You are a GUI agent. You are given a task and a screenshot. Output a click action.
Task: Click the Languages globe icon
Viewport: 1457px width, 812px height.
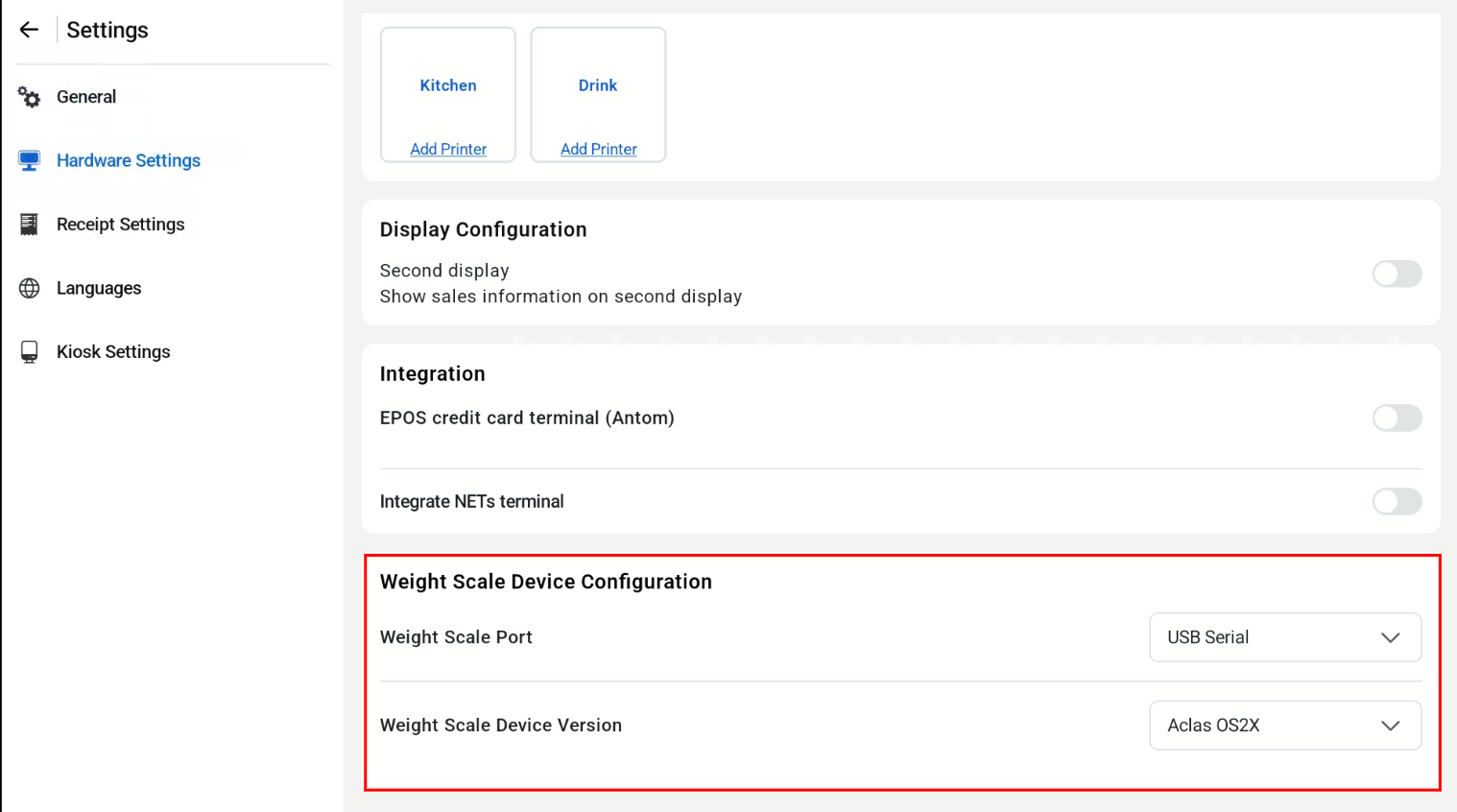tap(30, 288)
